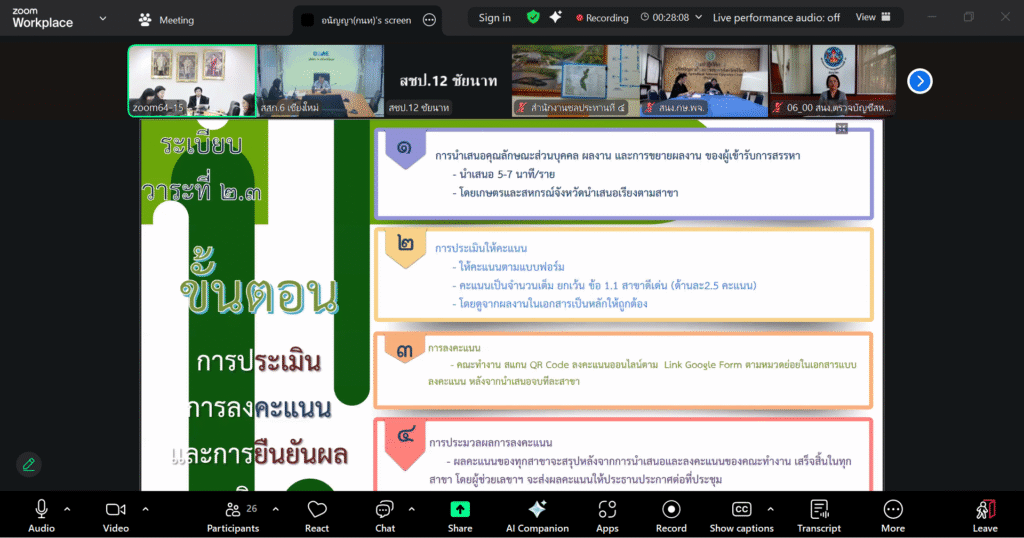The width and height of the screenshot is (1024, 538).
Task: Open the Transcript panel
Action: tap(819, 514)
